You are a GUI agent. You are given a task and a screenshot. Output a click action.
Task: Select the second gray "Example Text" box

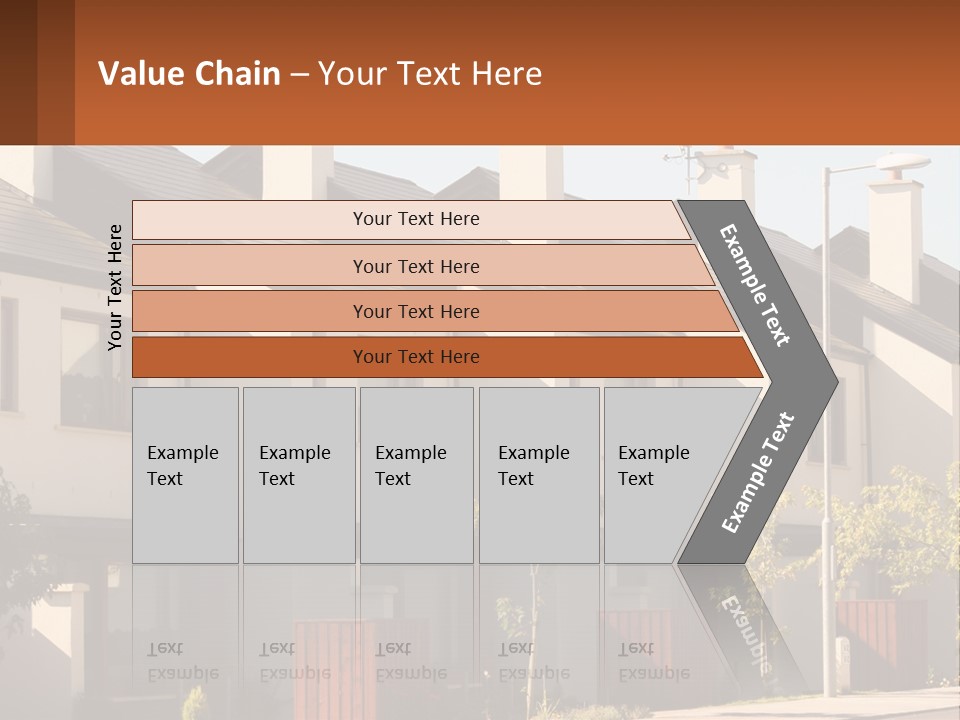pyautogui.click(x=298, y=475)
